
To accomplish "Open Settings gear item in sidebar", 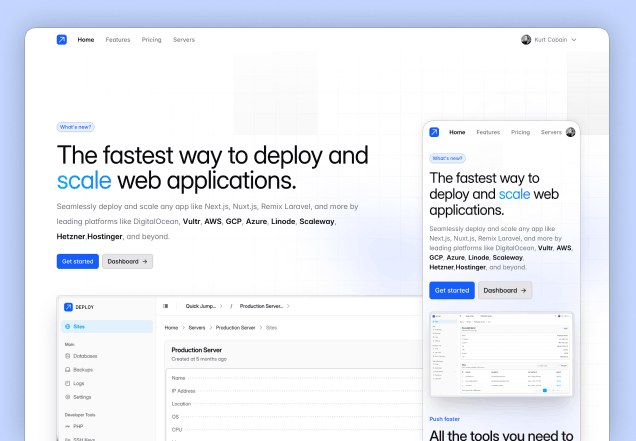I will point(78,397).
